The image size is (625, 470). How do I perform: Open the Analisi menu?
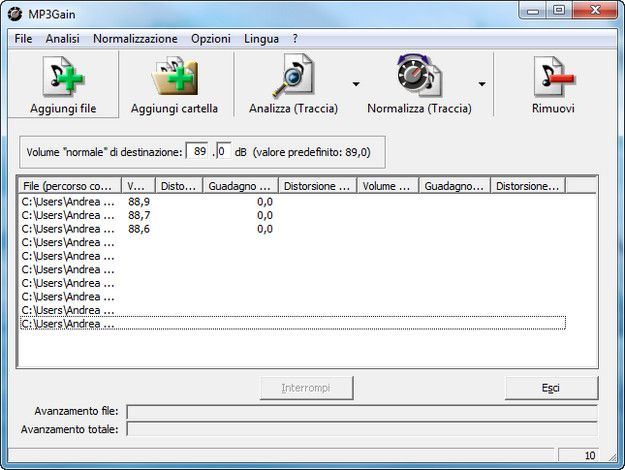(62, 38)
